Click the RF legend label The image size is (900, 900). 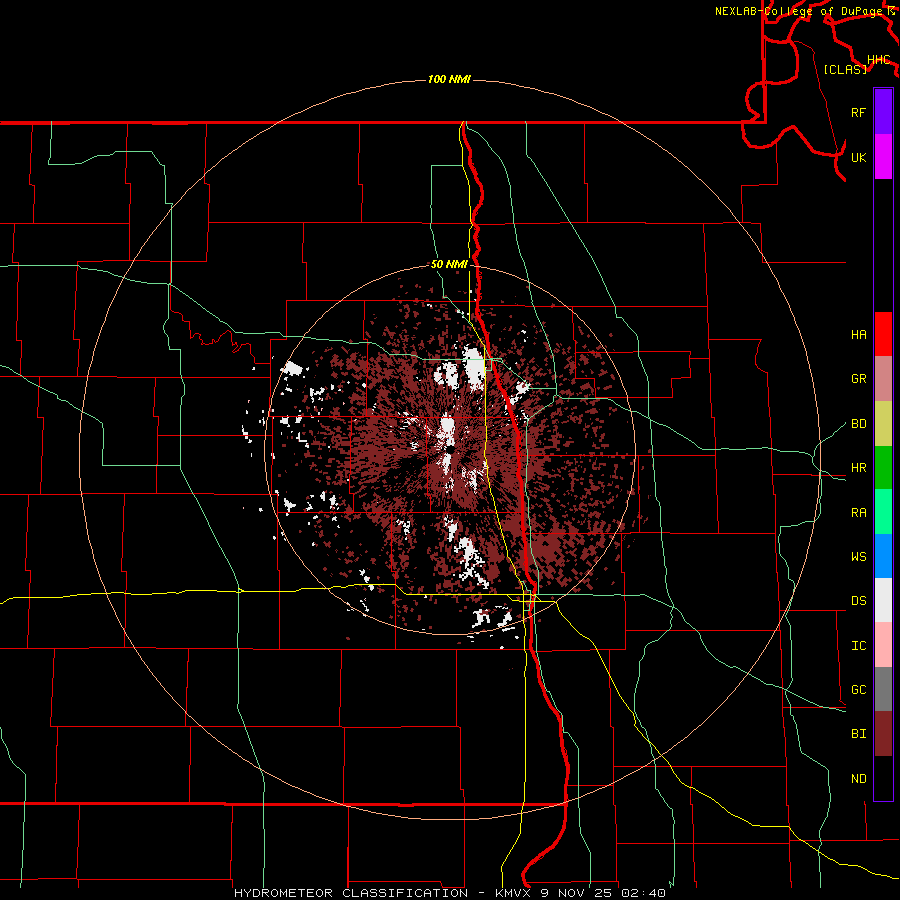pos(858,112)
